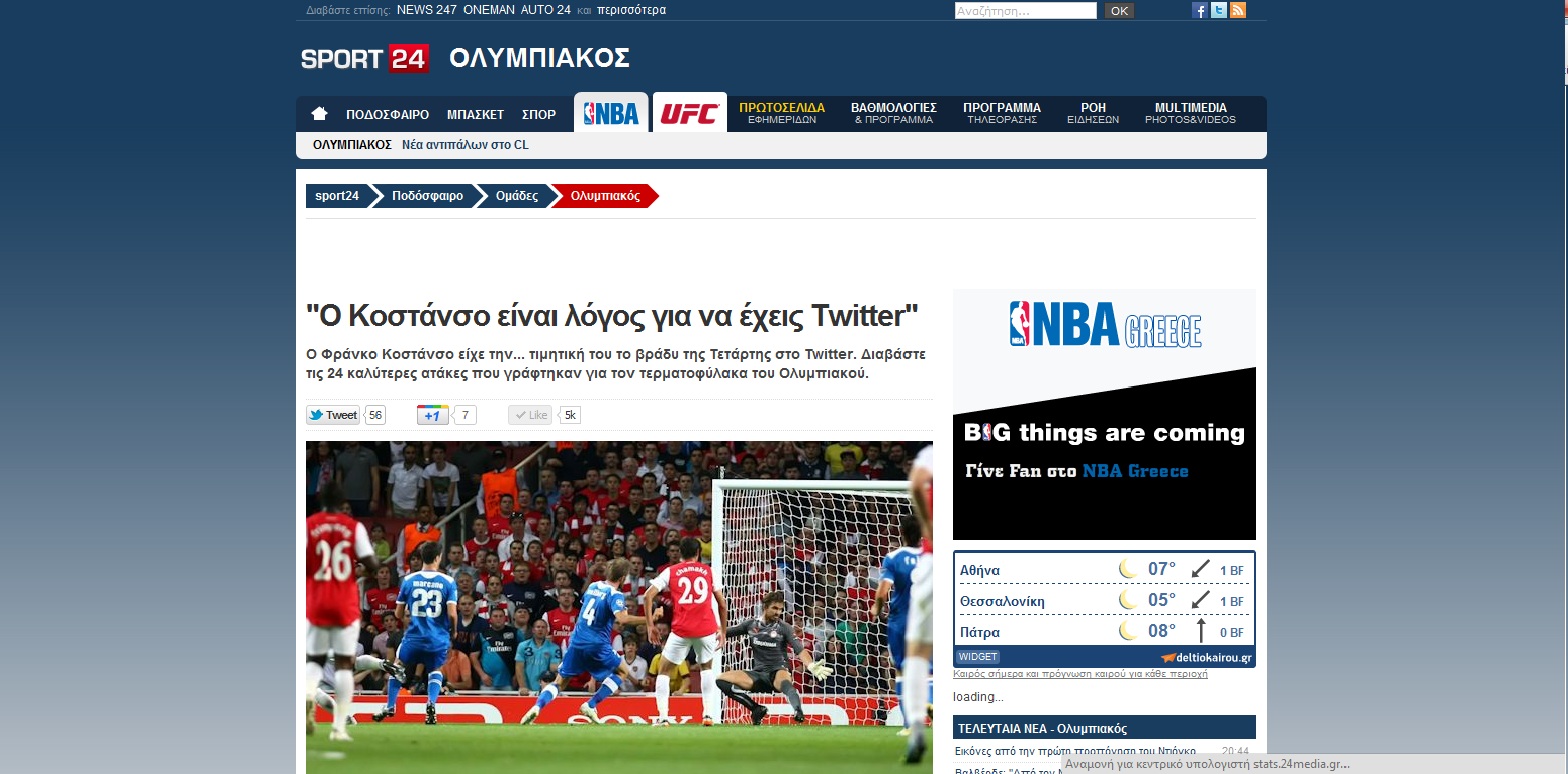Click the περισσότερα link
Image resolution: width=1568 pixels, height=774 pixels.
(631, 10)
